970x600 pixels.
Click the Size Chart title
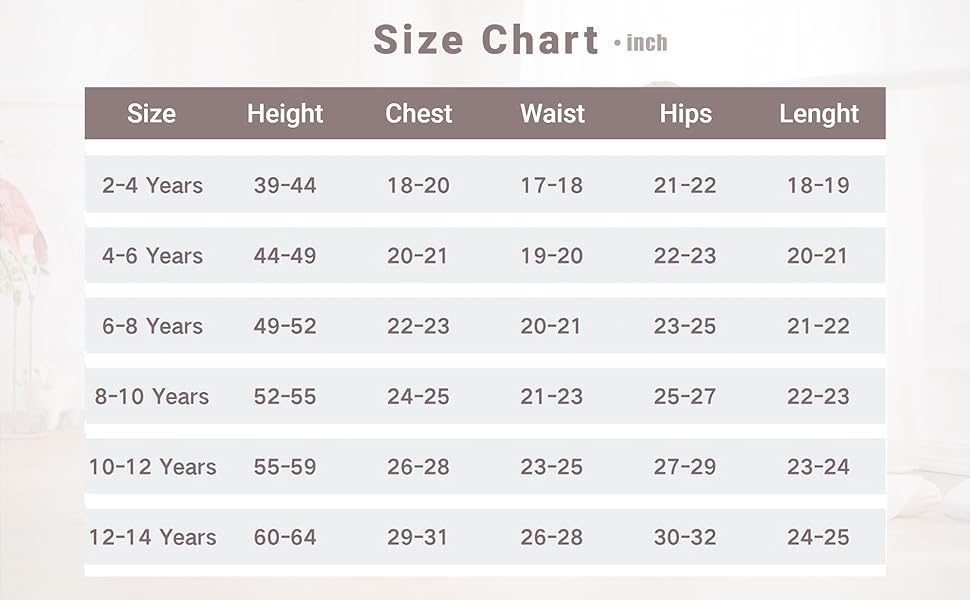pyautogui.click(x=486, y=40)
